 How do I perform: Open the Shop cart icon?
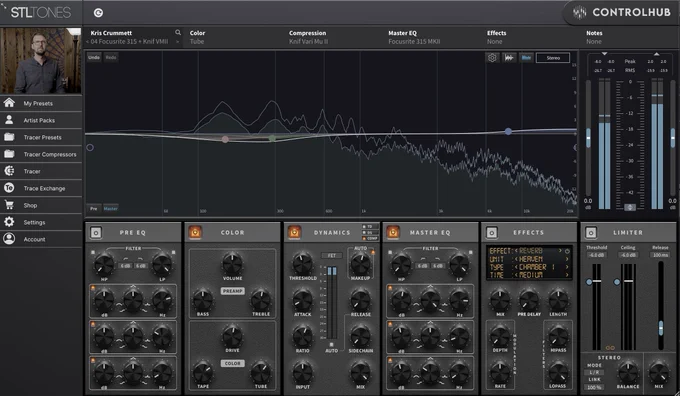(9, 205)
